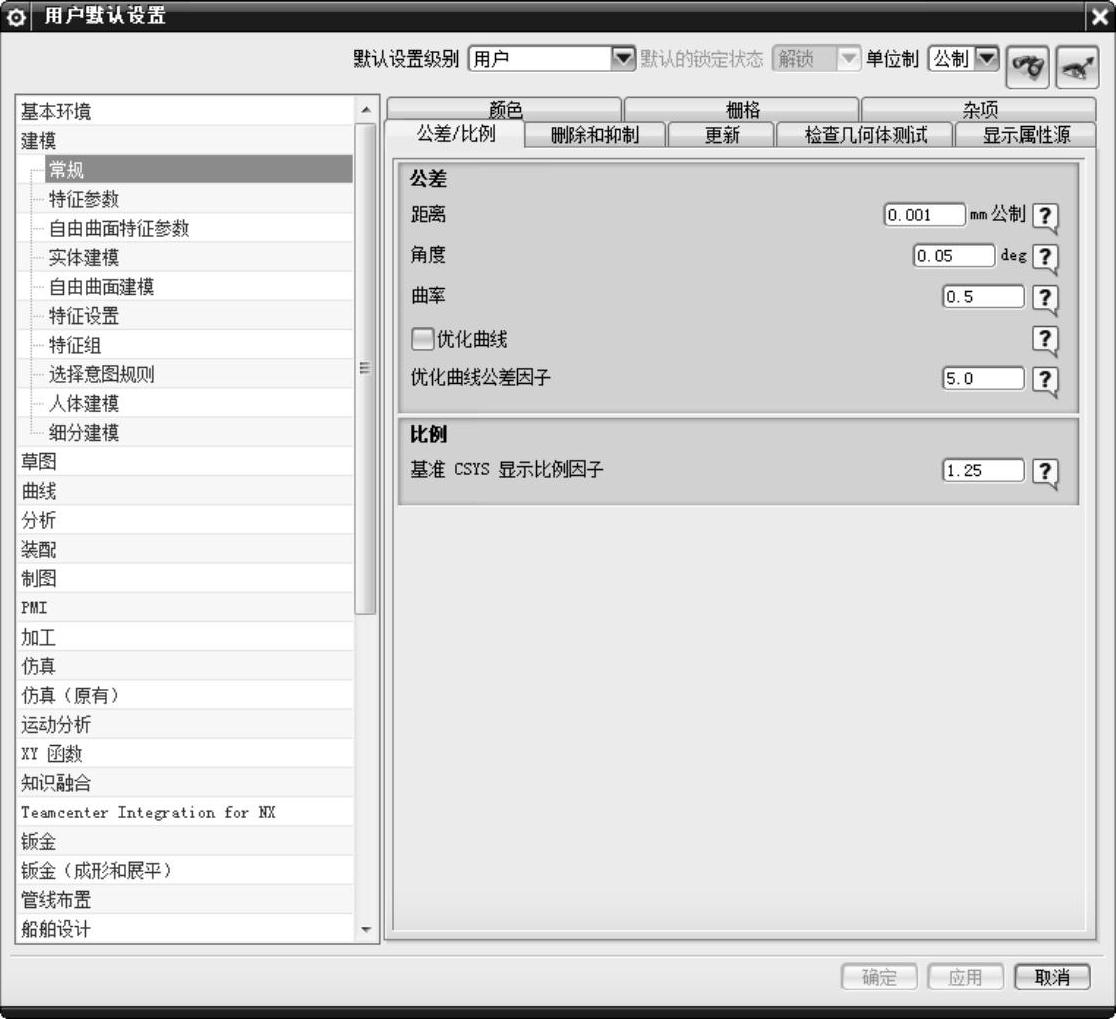Open help for 优化曲线公差因子

(x=1045, y=379)
